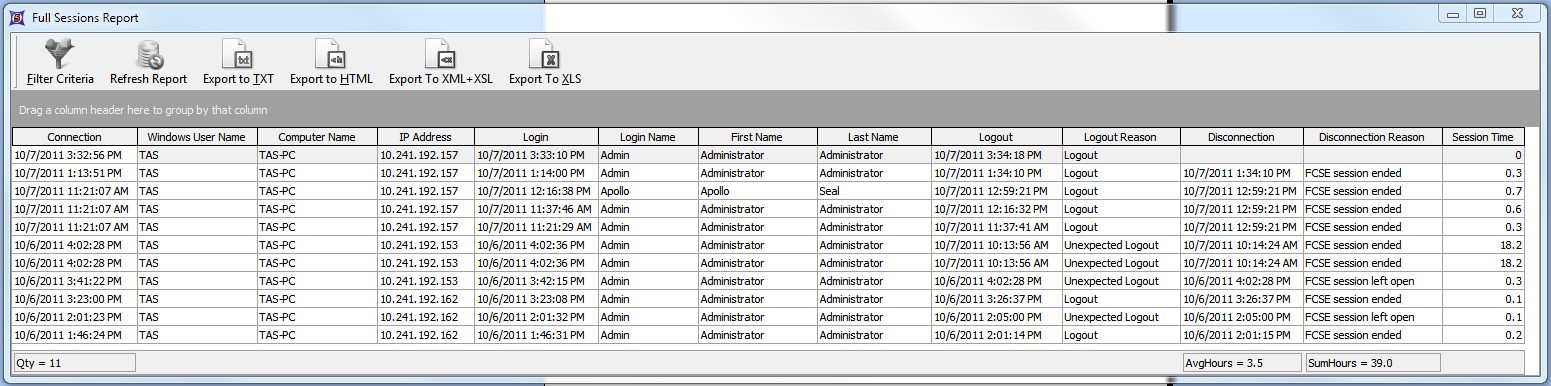Viewport: 1551px width, 386px height.
Task: Click login 10/6/2011 3:42:15 PM cell
Action: (x=536, y=281)
